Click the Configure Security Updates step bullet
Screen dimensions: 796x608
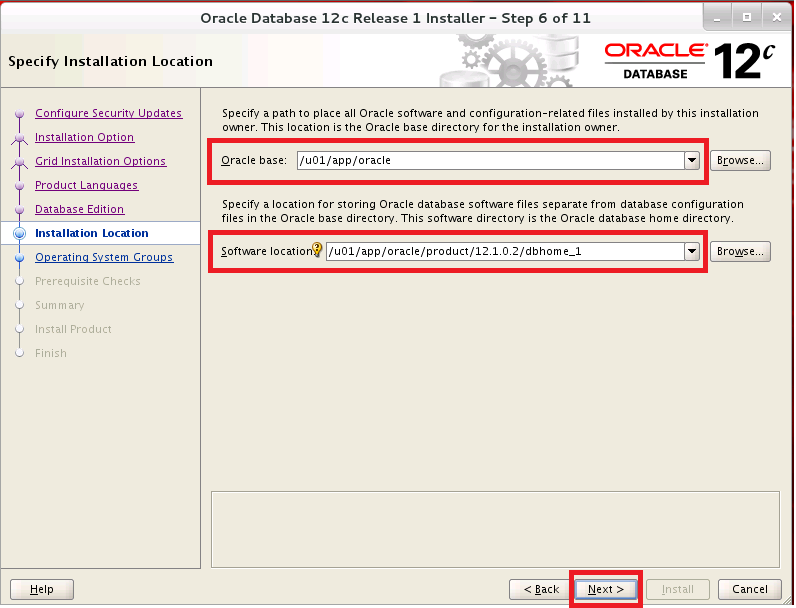click(x=19, y=113)
